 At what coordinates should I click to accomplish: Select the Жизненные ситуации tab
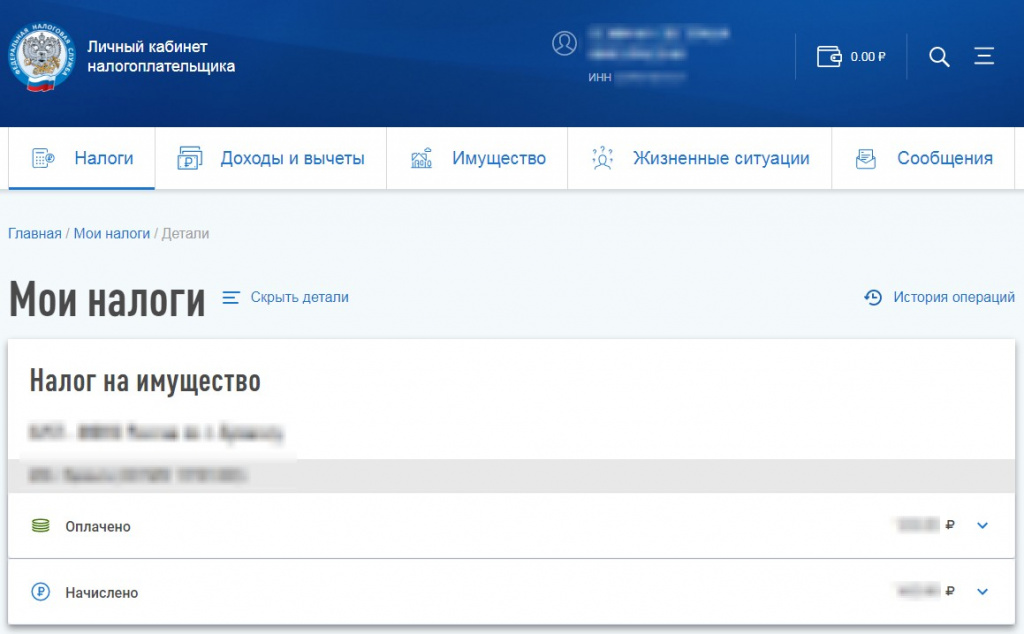pos(700,158)
